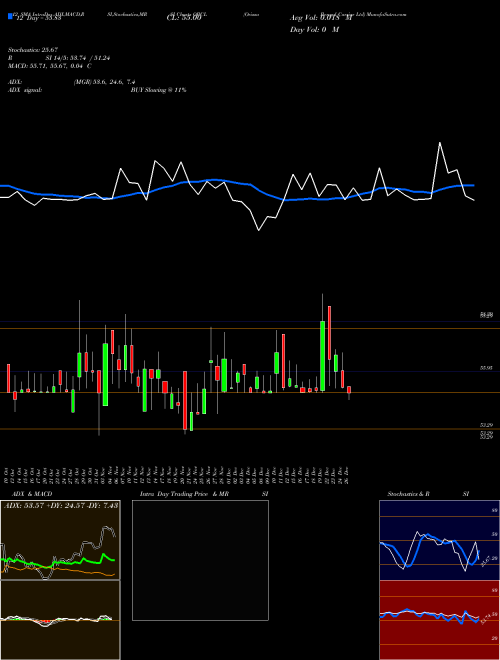Image resolution: width=500 pixels, height=660 pixels.
Task: Click the 'BUY Slowing @ 11%' signal text
Action: click(159, 90)
